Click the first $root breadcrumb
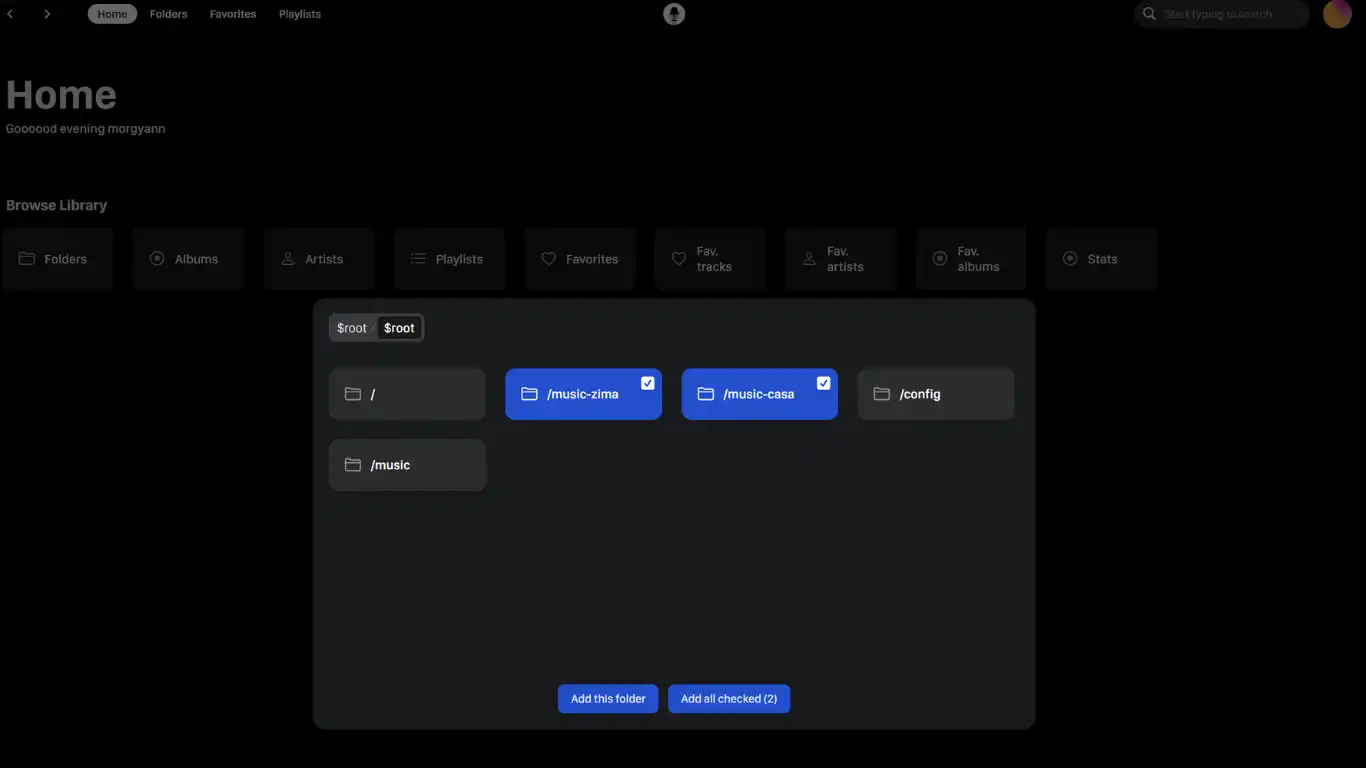The width and height of the screenshot is (1366, 768). point(351,328)
